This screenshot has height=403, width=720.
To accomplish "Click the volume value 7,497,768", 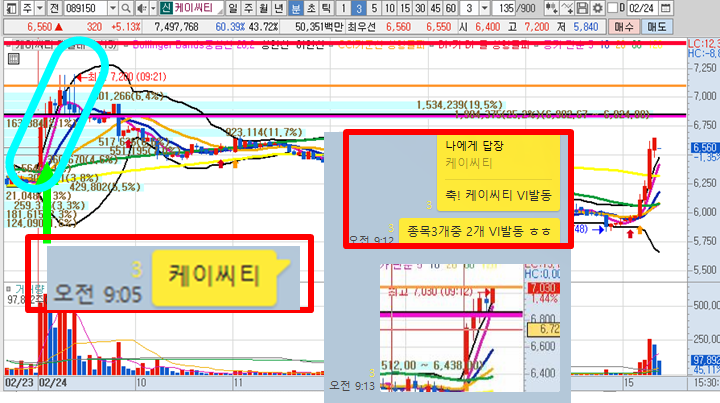I will [176, 27].
